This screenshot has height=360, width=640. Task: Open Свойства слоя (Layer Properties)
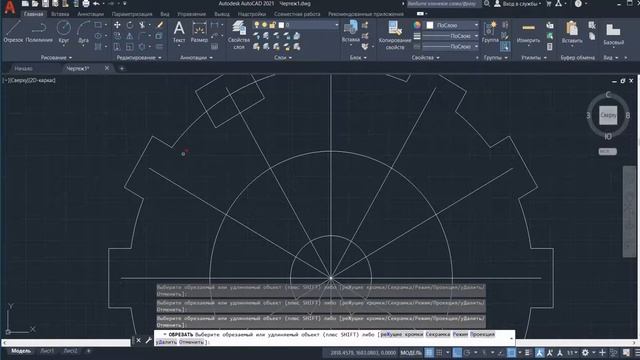tap(239, 35)
